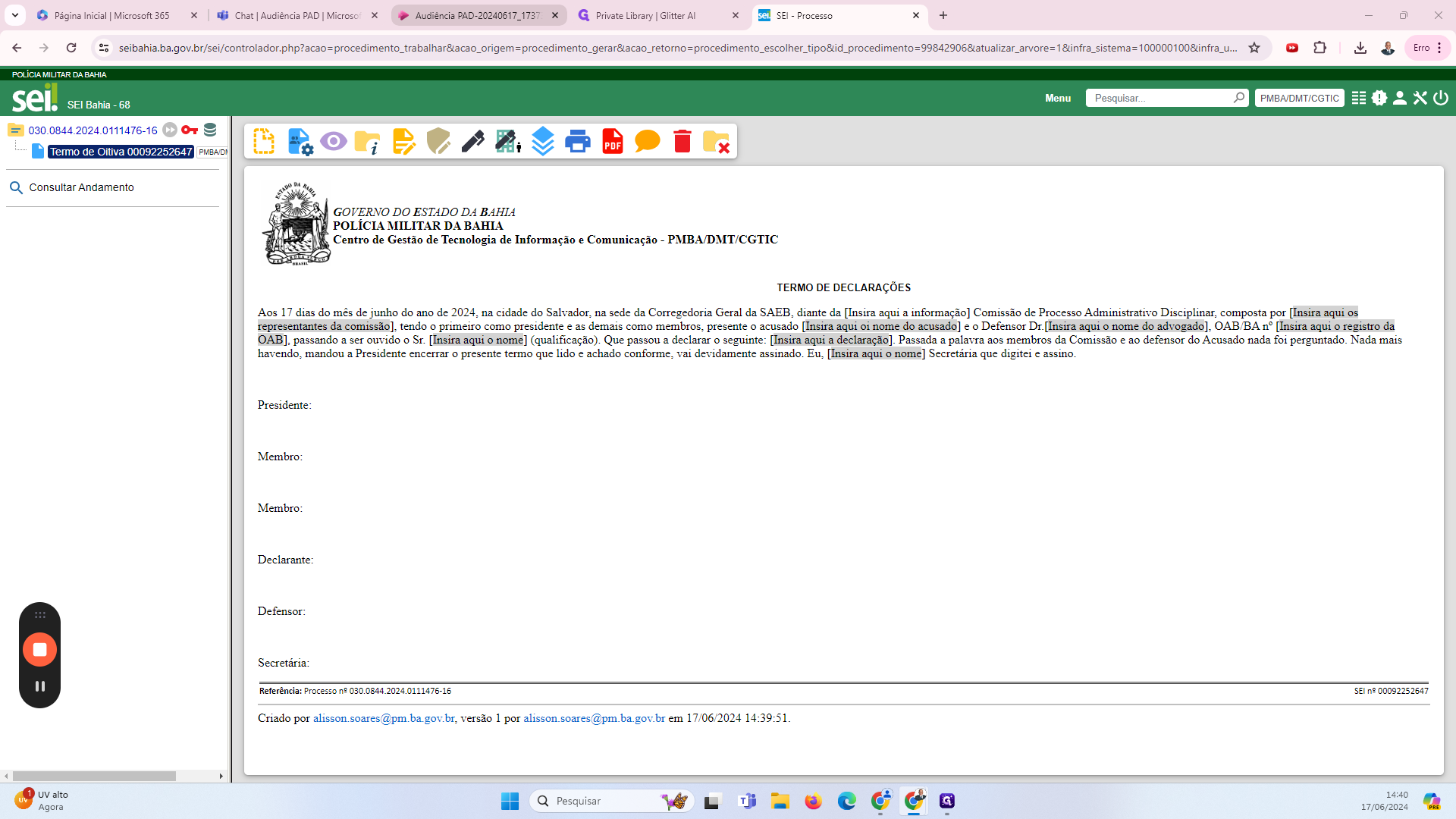Open Windows Start menu

point(510,801)
